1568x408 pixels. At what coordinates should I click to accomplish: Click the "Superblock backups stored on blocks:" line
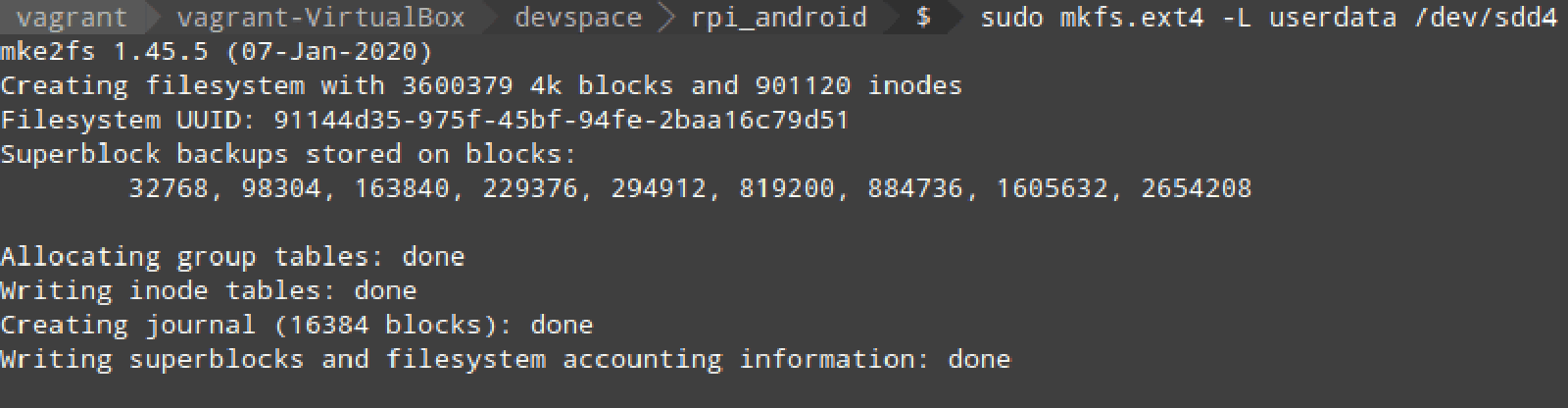289,154
